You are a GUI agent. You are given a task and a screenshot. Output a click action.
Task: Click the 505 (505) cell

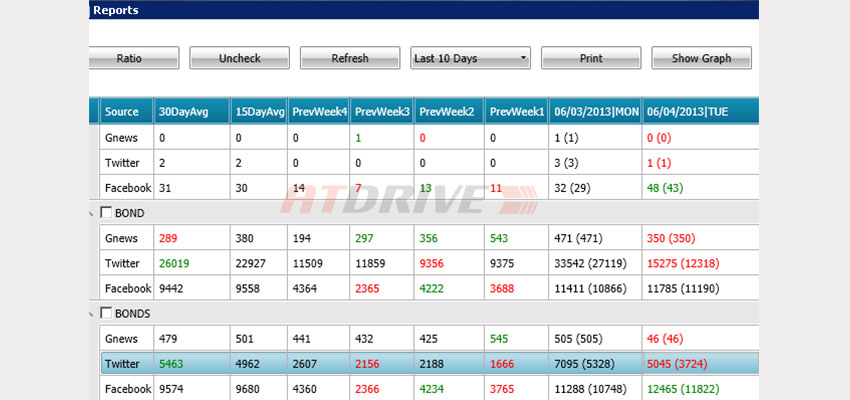(596, 339)
